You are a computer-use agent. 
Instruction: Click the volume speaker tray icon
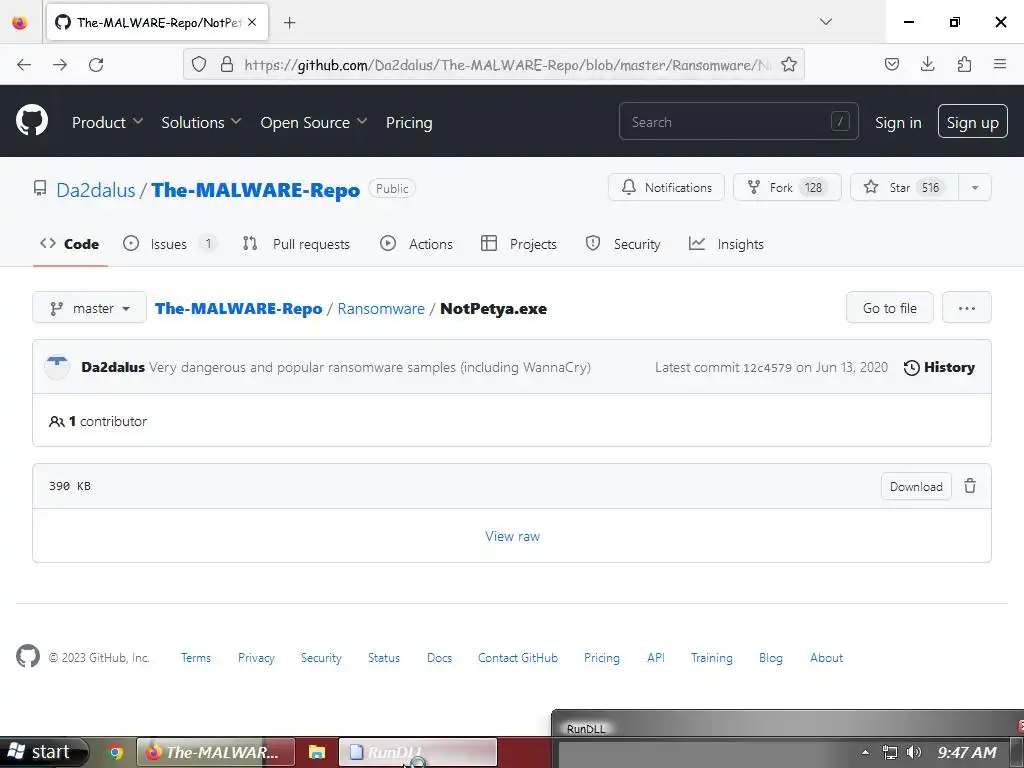(x=914, y=752)
